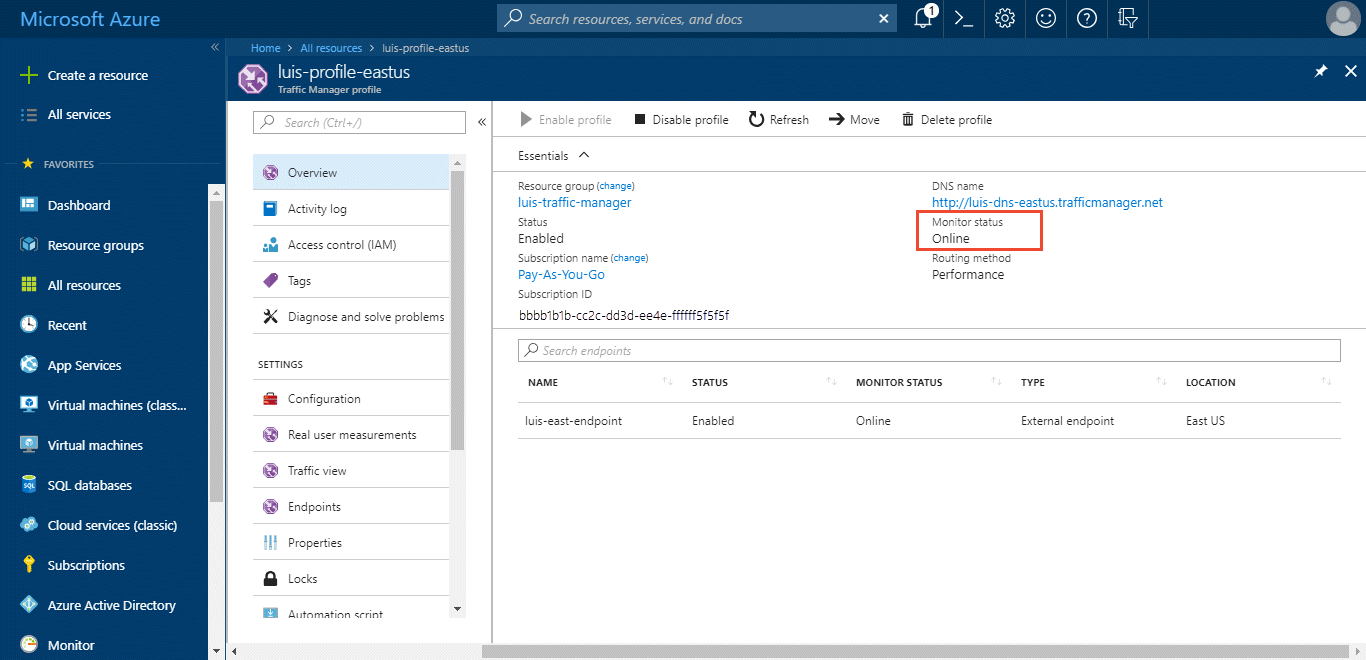Open the directory and subscription filter icon
The width and height of the screenshot is (1366, 660).
click(x=1128, y=18)
